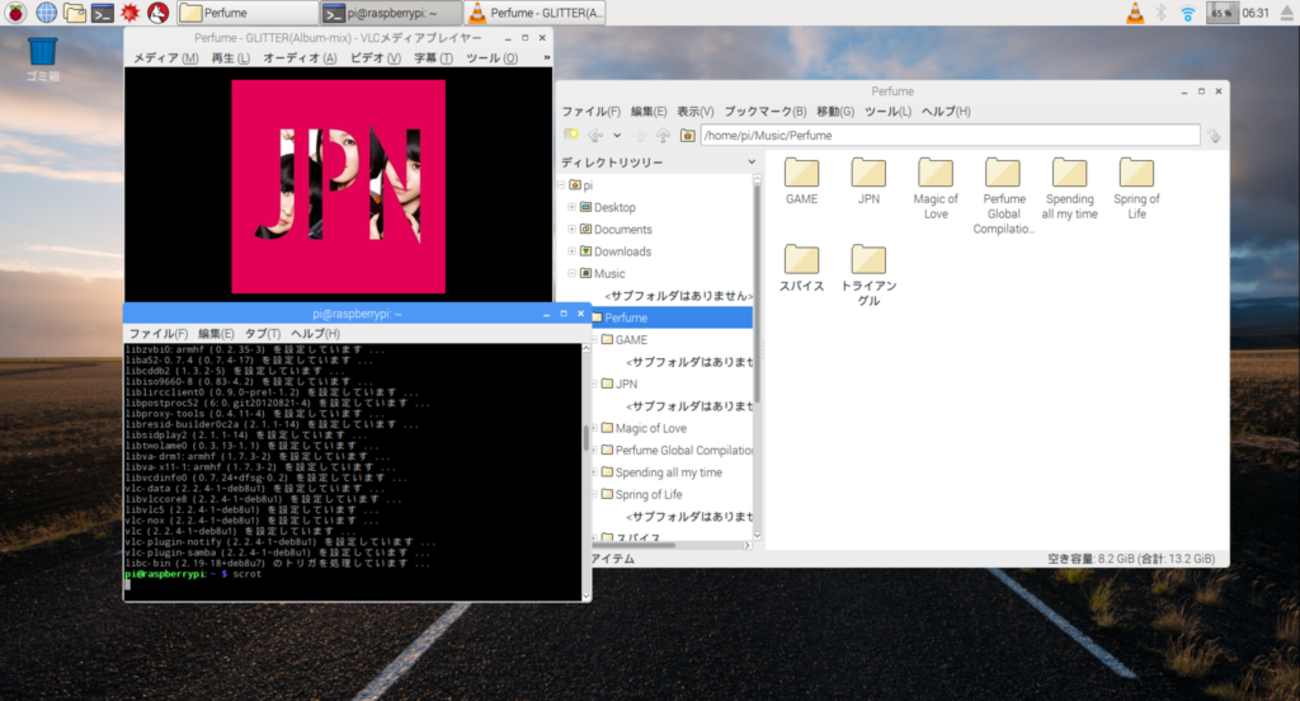
Task: Switch to pi@raspberrypi terminal taskbar button
Action: pyautogui.click(x=391, y=13)
